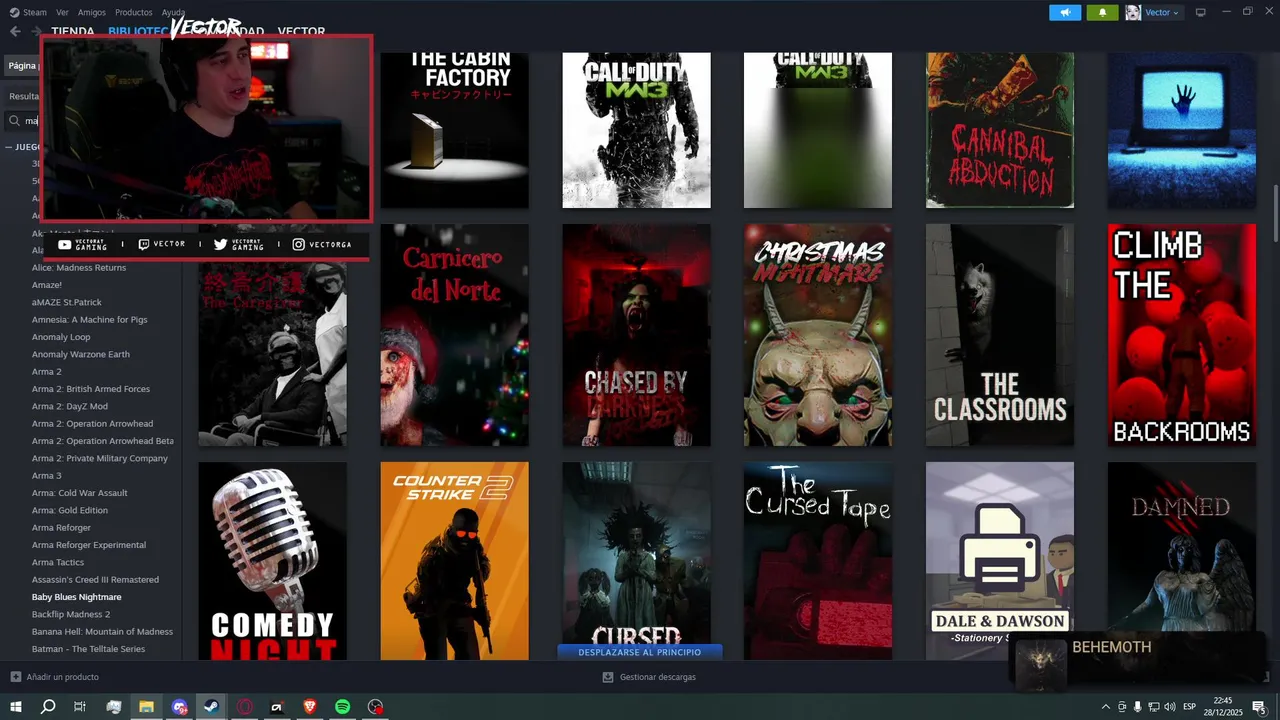Open the green notifications bell
The width and height of the screenshot is (1280, 720).
[x=1103, y=12]
